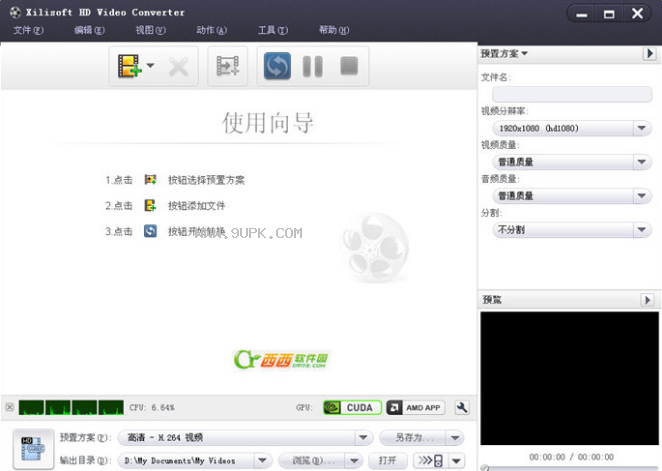Toggle the NVIDIA CUDA GPU button
The width and height of the screenshot is (662, 471).
pos(352,408)
